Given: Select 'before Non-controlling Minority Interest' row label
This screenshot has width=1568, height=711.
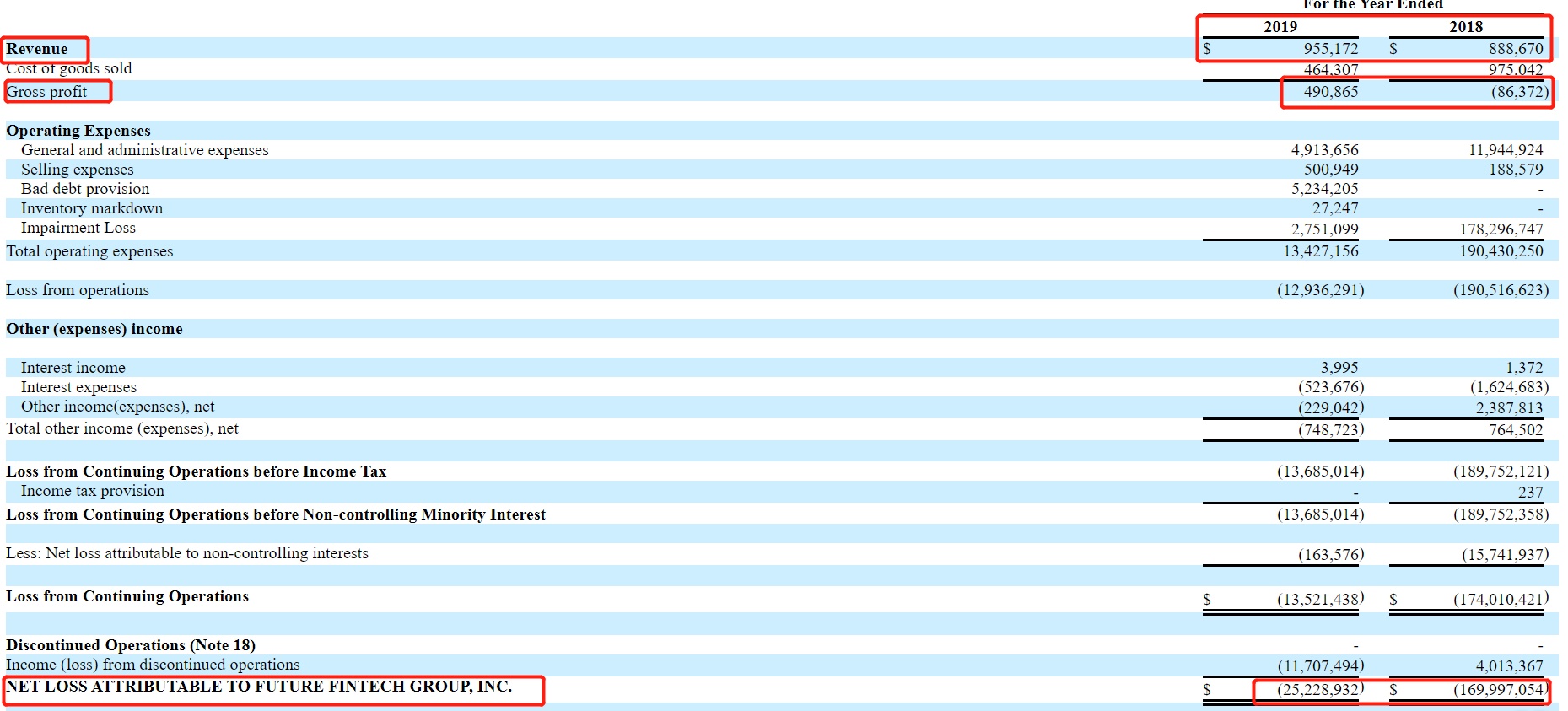Looking at the screenshot, I should coord(276,514).
